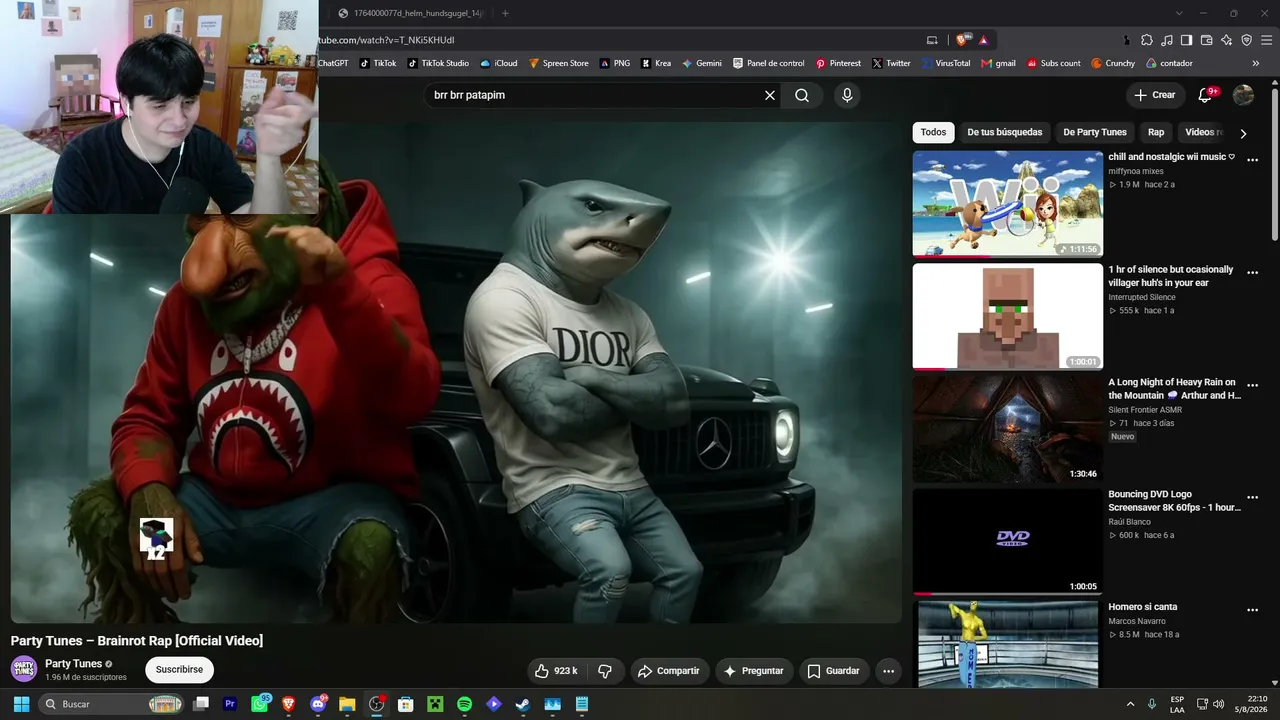Screen dimensions: 1280x720
Task: Open OBS Studio from the taskbar
Action: point(377,704)
